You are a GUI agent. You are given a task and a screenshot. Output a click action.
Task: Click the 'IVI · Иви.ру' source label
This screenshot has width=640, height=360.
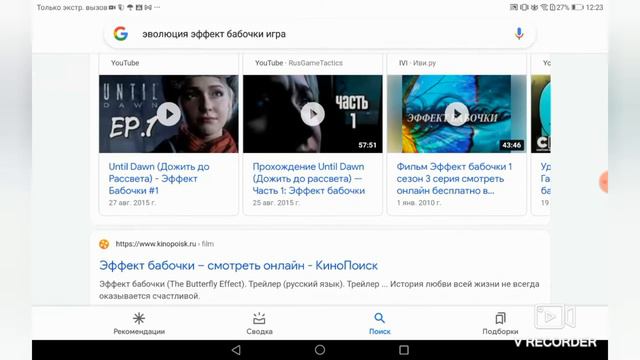(x=417, y=63)
